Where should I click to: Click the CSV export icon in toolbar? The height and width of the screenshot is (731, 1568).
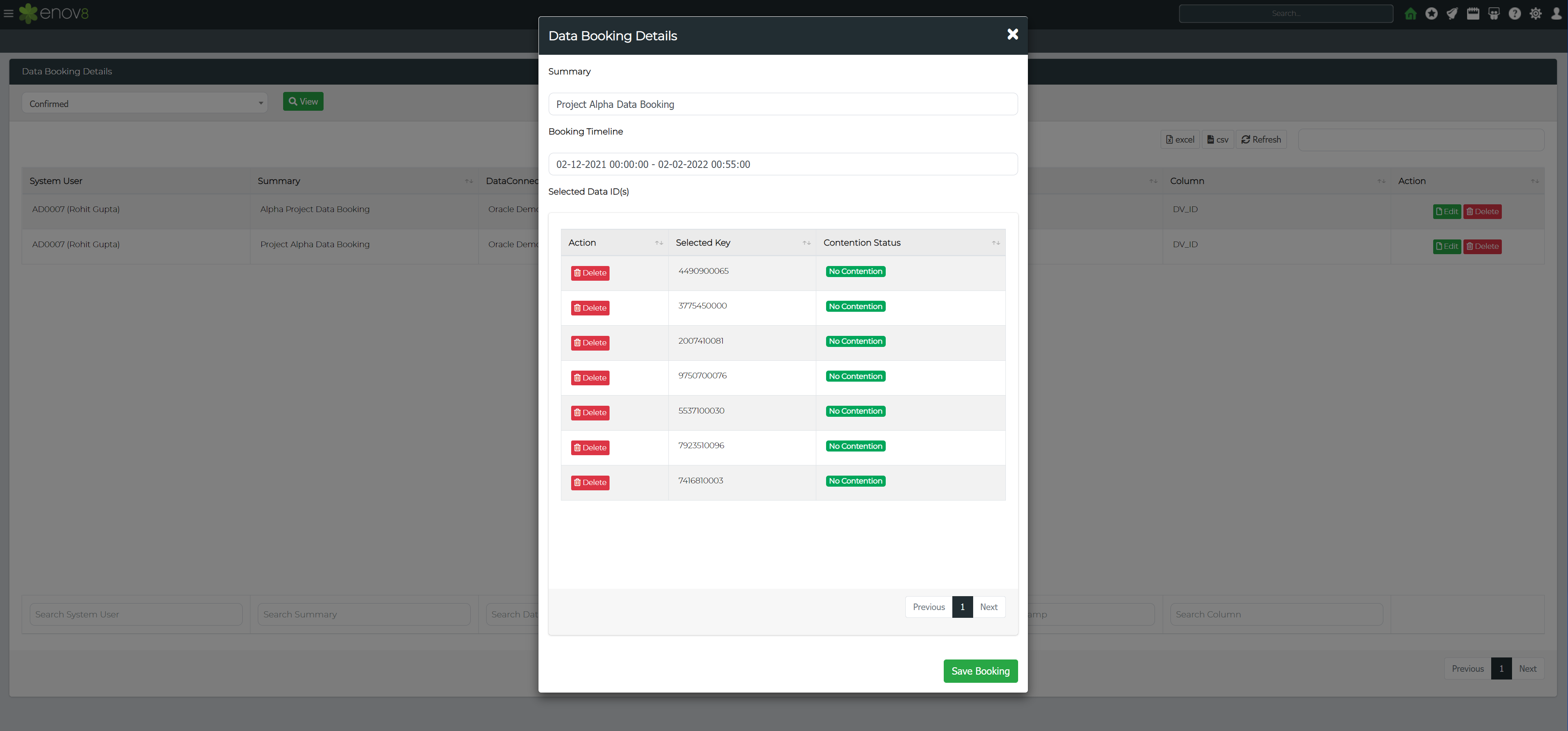(x=1217, y=139)
